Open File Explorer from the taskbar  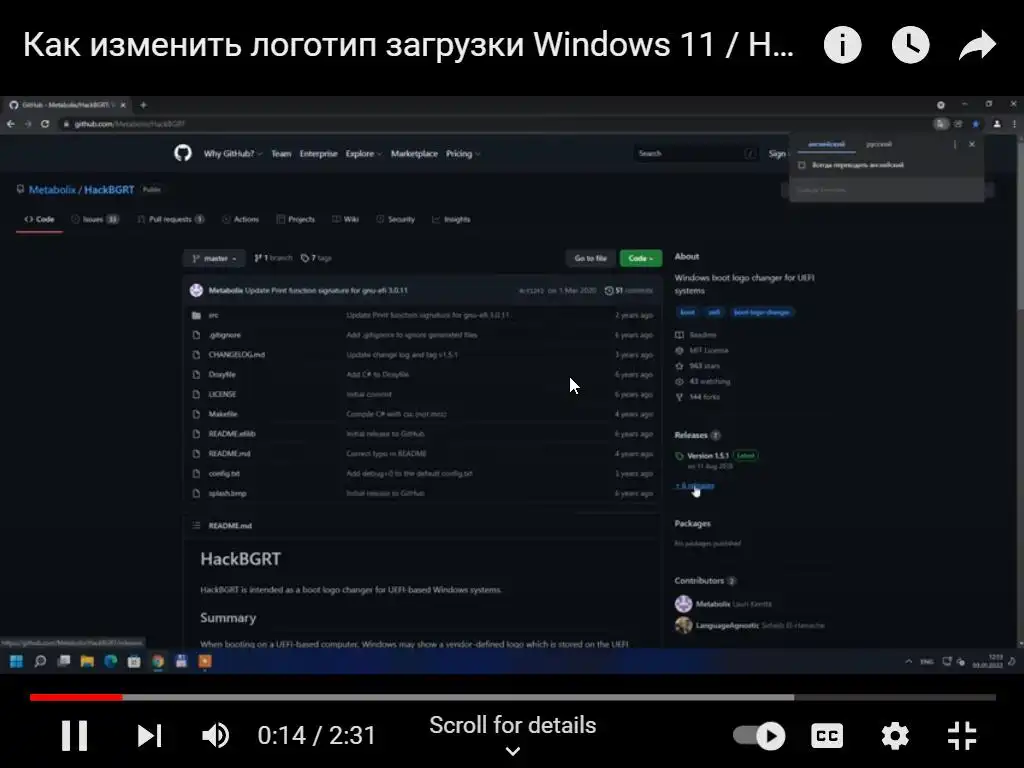87,662
